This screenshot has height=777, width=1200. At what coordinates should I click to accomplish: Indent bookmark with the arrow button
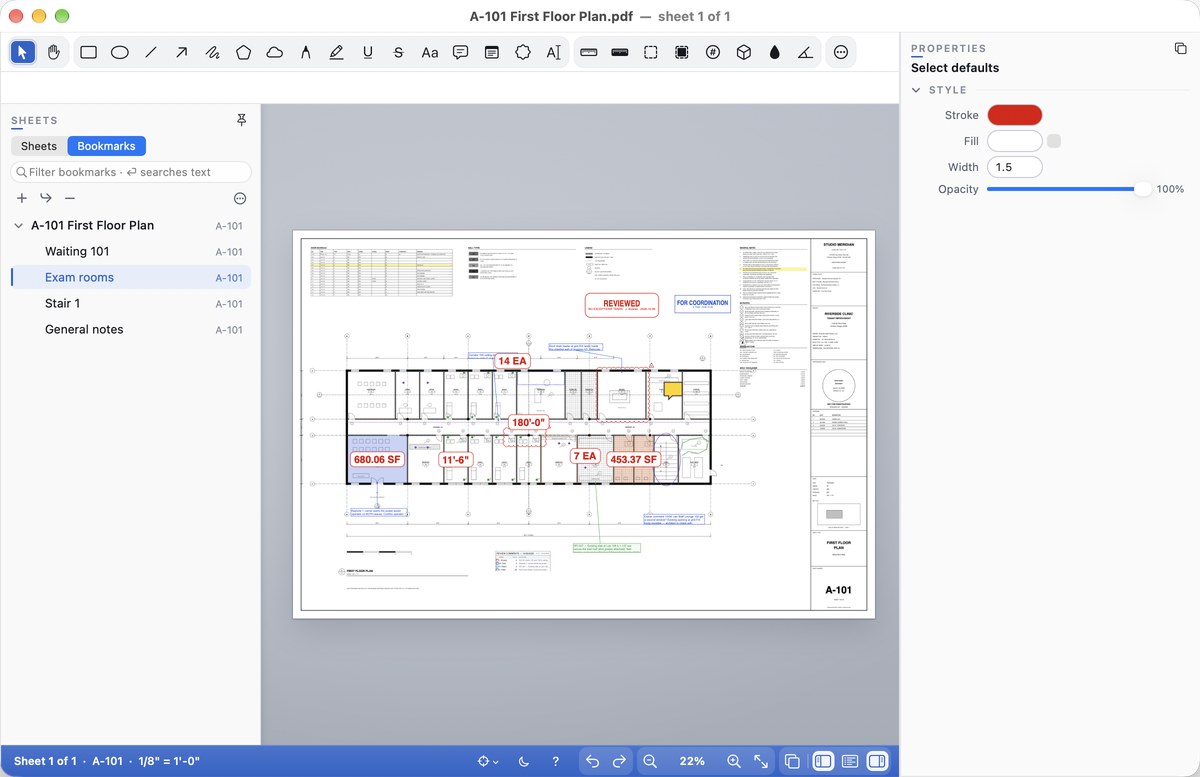click(46, 198)
